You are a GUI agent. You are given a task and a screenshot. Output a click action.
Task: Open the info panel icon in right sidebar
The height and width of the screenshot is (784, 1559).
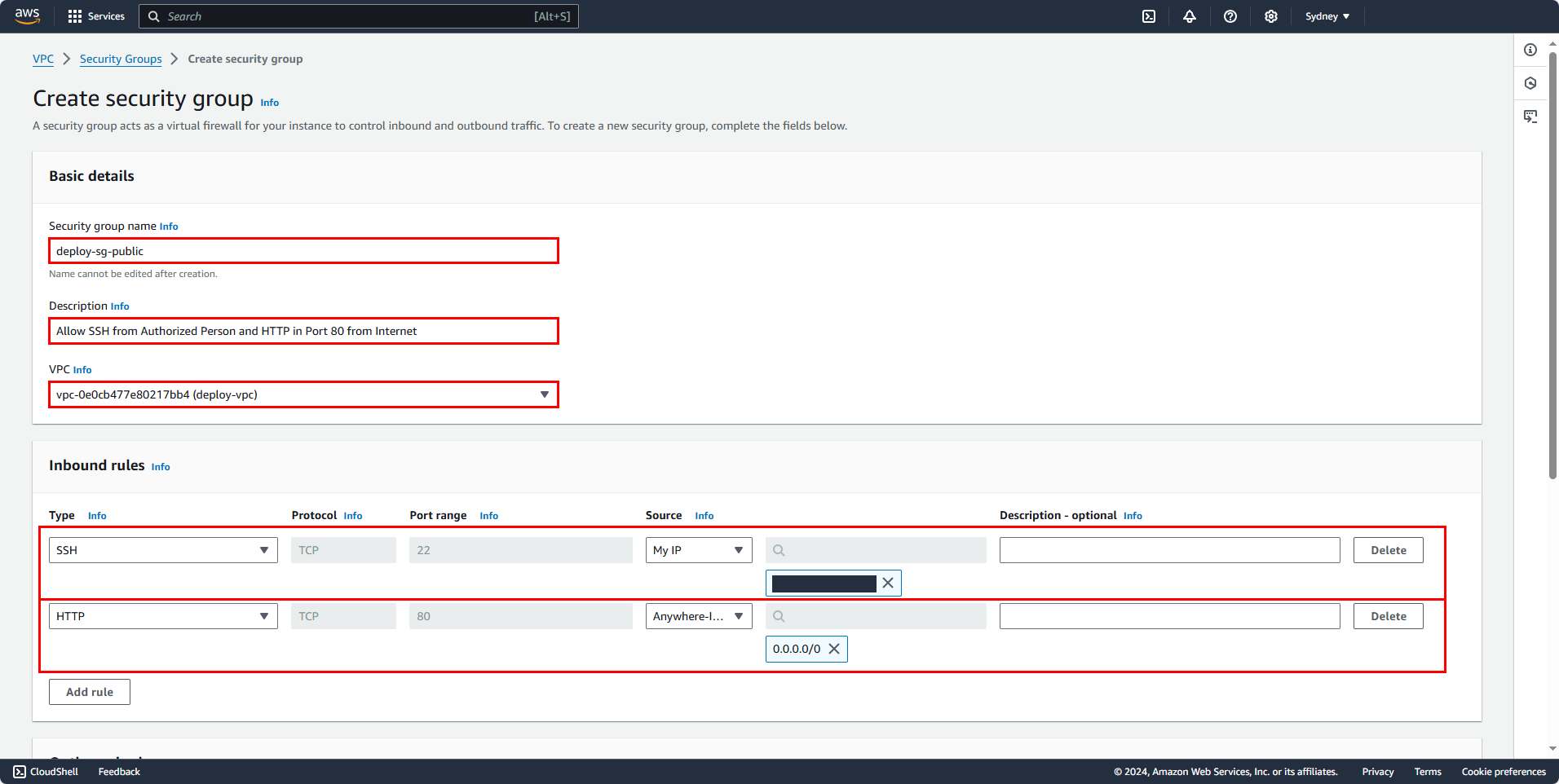coord(1530,50)
